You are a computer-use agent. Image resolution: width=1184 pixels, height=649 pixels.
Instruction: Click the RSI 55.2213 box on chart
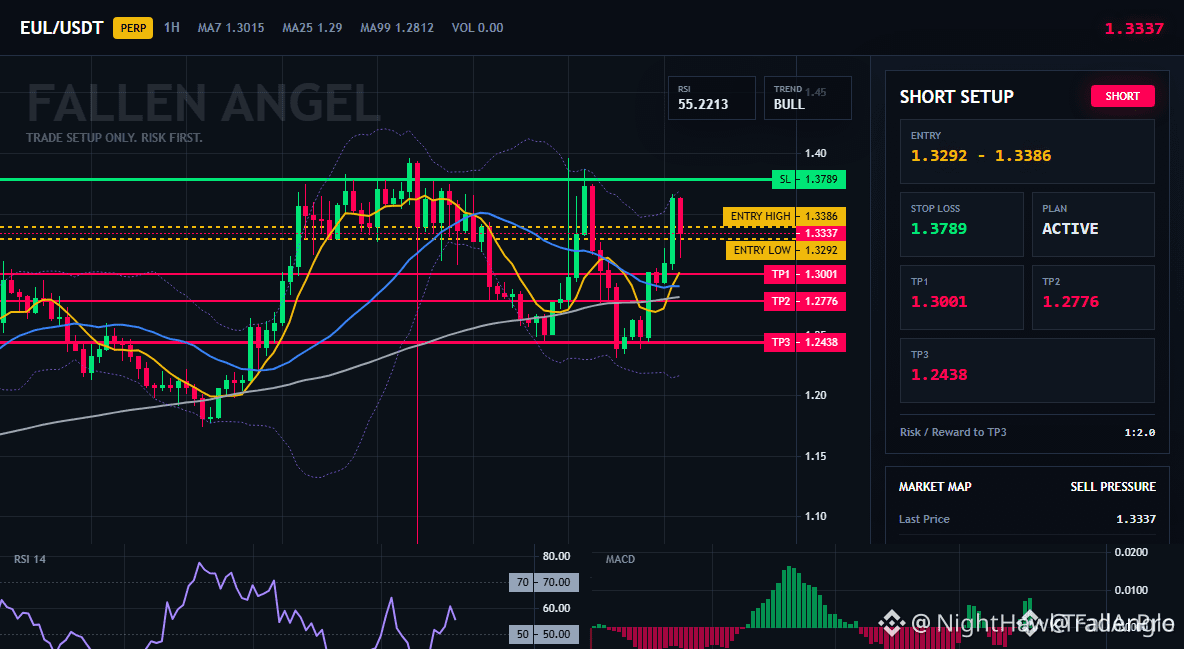[711, 97]
